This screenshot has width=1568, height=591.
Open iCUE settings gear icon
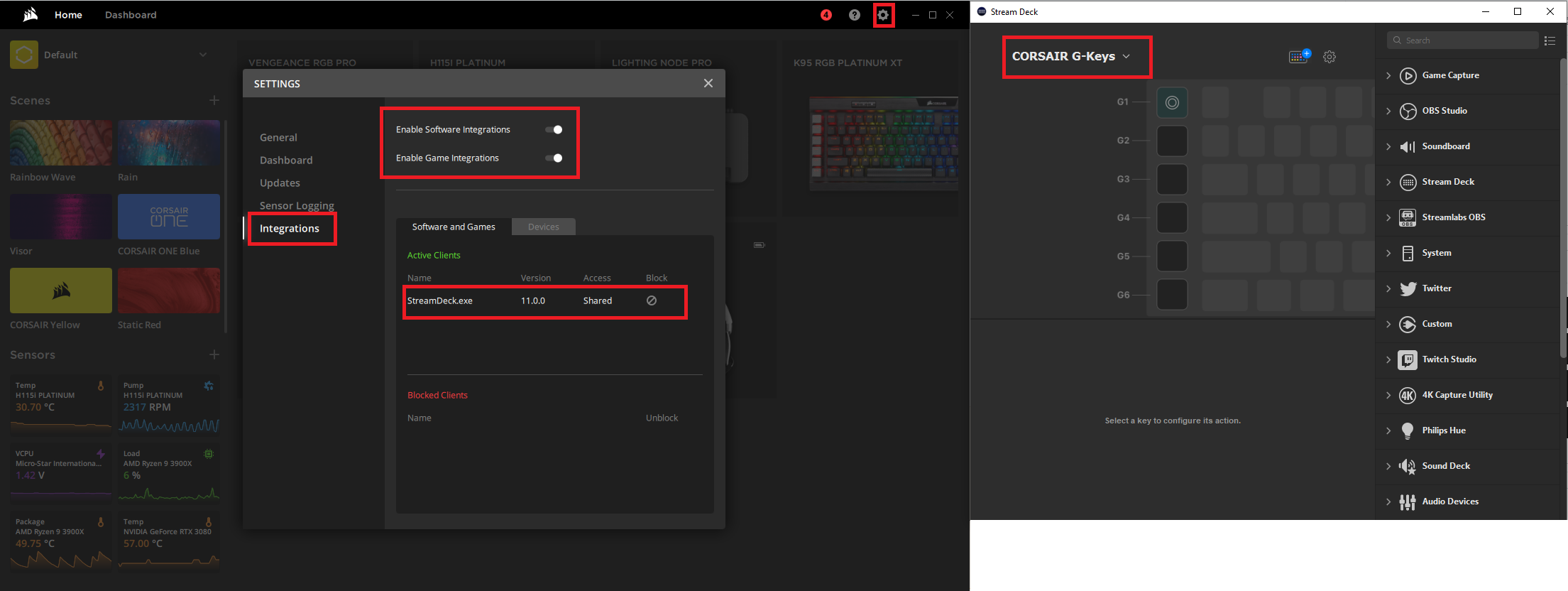coord(883,15)
